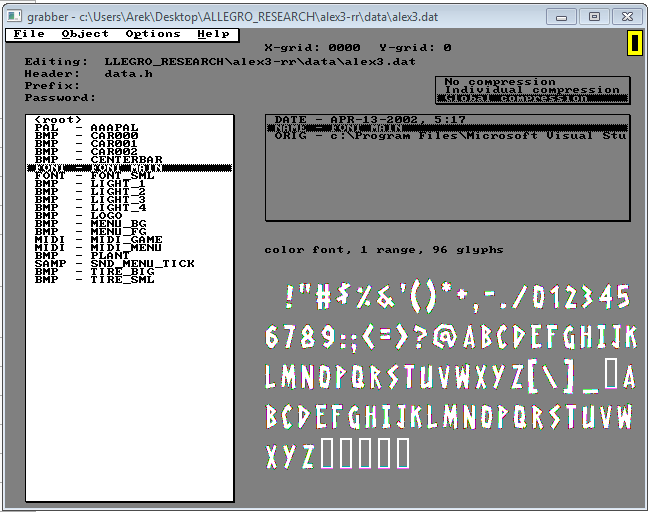The image size is (651, 512).
Task: Open the Help menu
Action: click(213, 34)
